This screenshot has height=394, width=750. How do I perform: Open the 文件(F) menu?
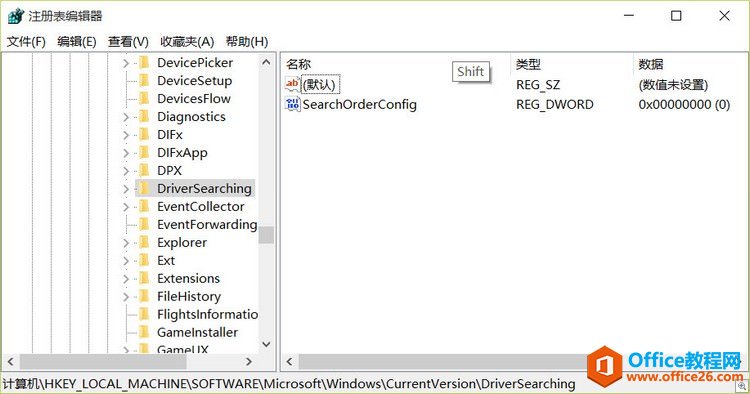click(x=26, y=42)
